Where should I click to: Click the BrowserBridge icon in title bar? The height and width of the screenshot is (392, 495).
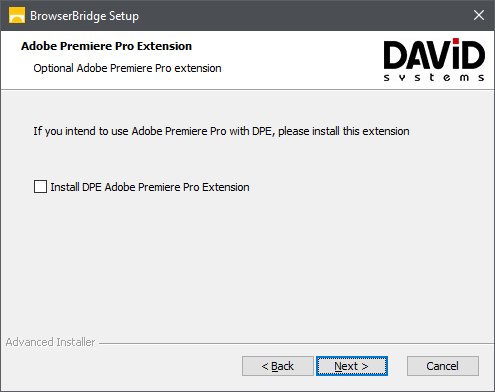17,15
